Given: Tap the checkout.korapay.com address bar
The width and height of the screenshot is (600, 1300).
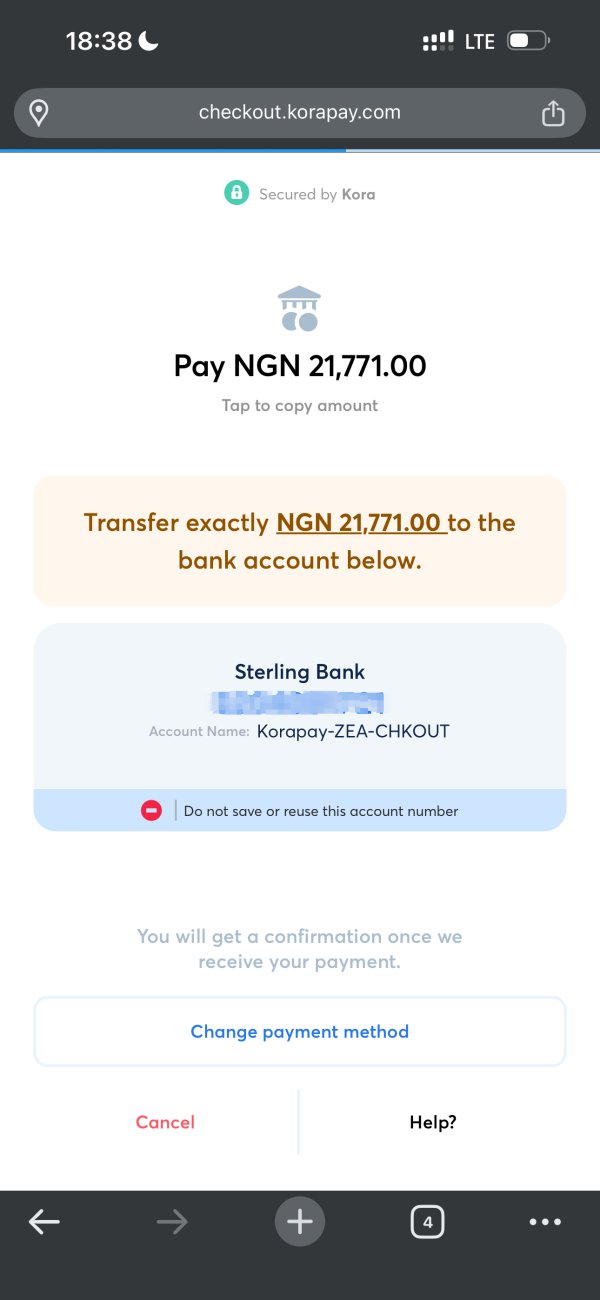Looking at the screenshot, I should pos(299,112).
